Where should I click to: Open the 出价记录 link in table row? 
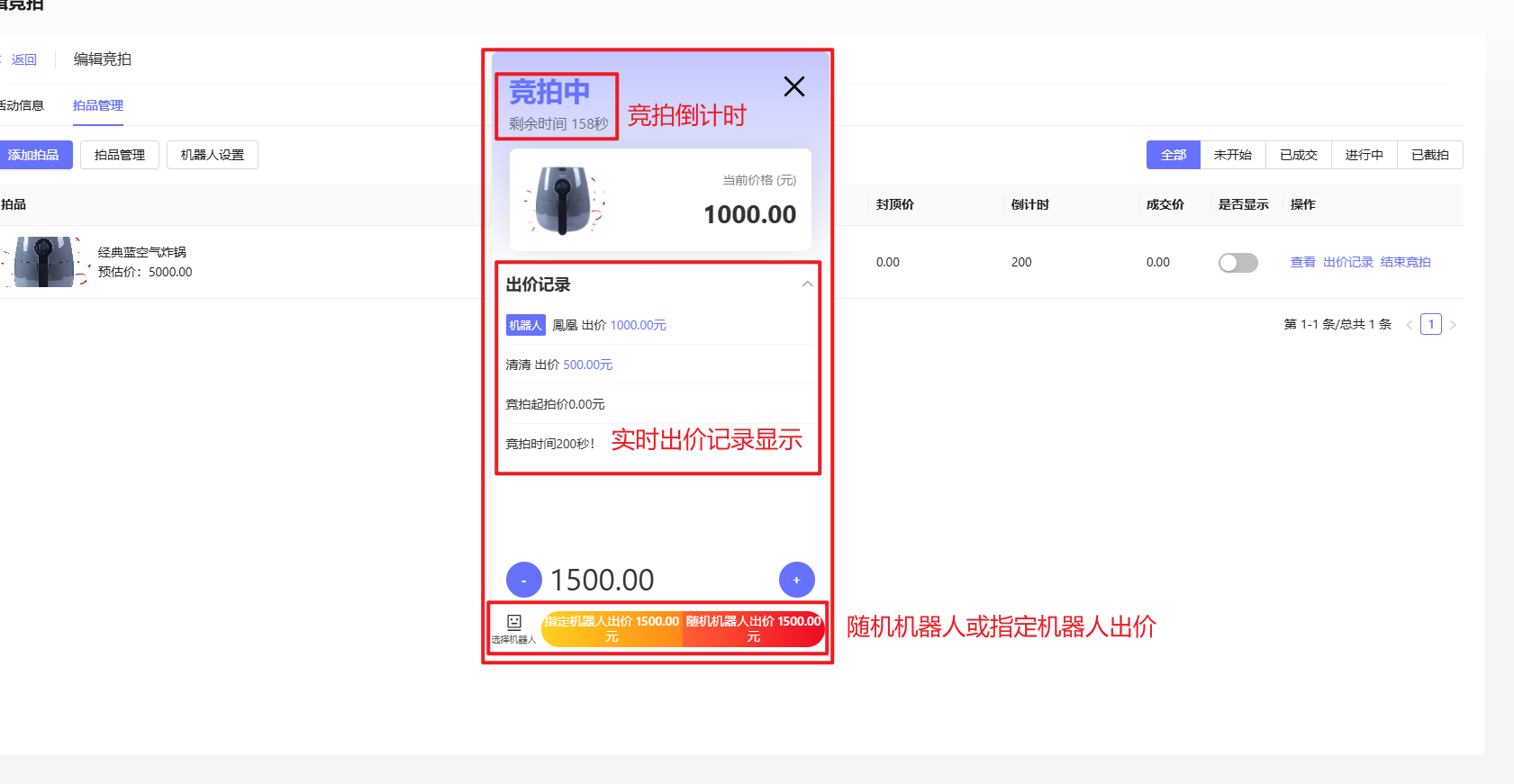pos(1347,262)
